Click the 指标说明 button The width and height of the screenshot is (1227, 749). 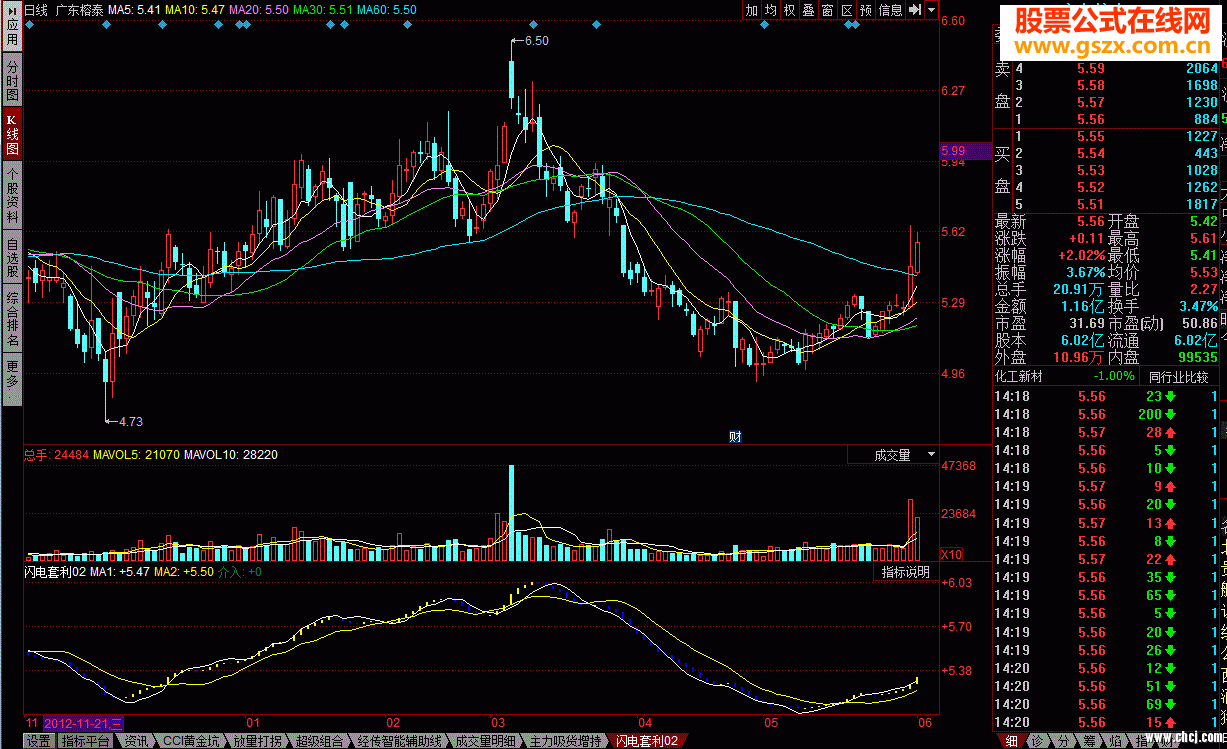click(905, 572)
